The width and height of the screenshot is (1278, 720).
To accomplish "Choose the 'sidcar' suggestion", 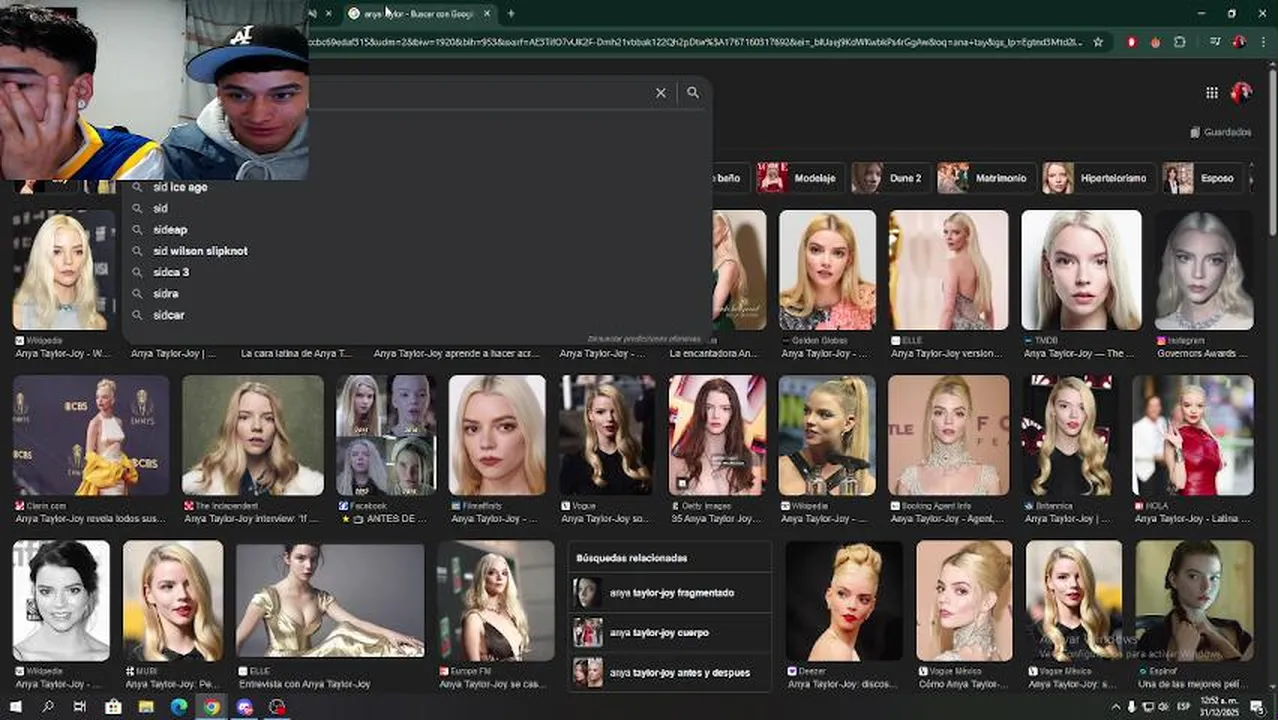I will pyautogui.click(x=417, y=315).
